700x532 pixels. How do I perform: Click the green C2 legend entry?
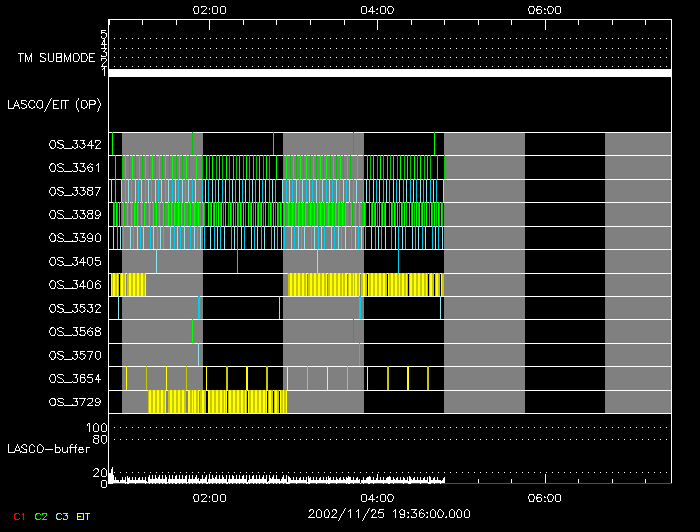[x=40, y=516]
